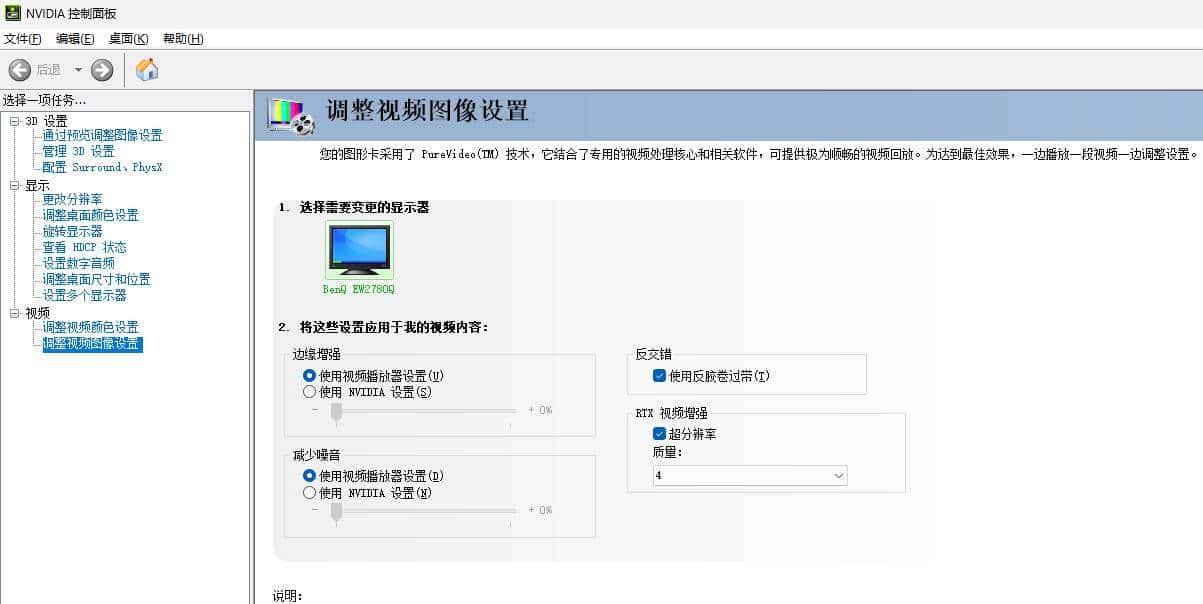The height and width of the screenshot is (604, 1203).
Task: Click the 减少噪音 slider handle
Action: point(336,510)
